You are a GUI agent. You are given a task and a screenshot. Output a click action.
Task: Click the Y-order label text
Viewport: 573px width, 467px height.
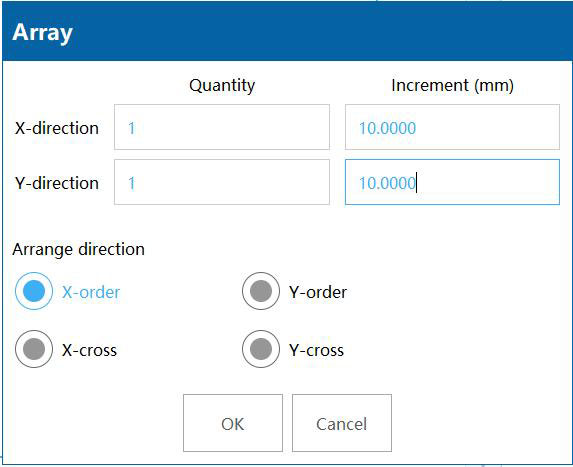(318, 292)
